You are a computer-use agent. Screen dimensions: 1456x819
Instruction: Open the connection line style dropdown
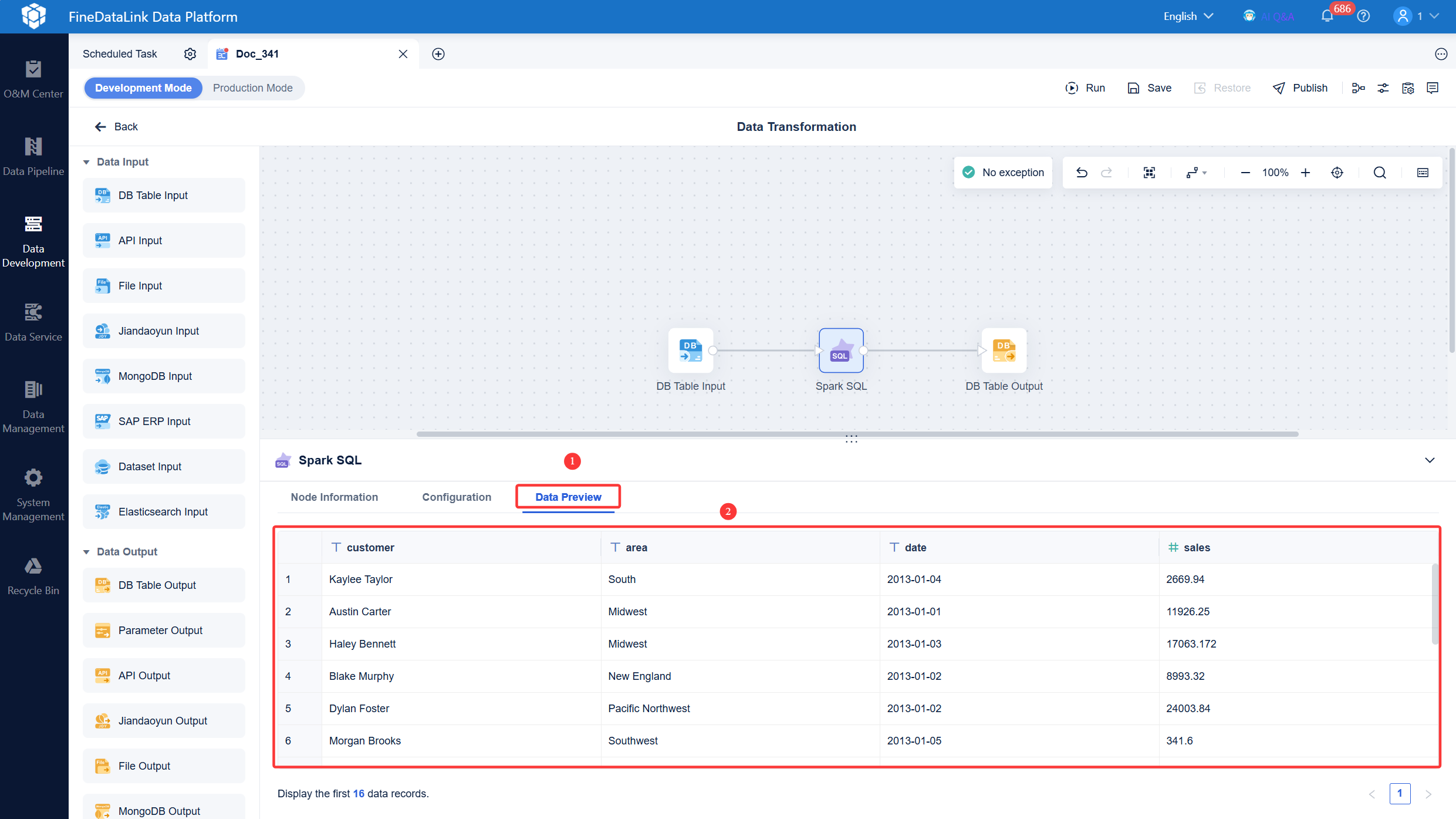coord(1196,173)
